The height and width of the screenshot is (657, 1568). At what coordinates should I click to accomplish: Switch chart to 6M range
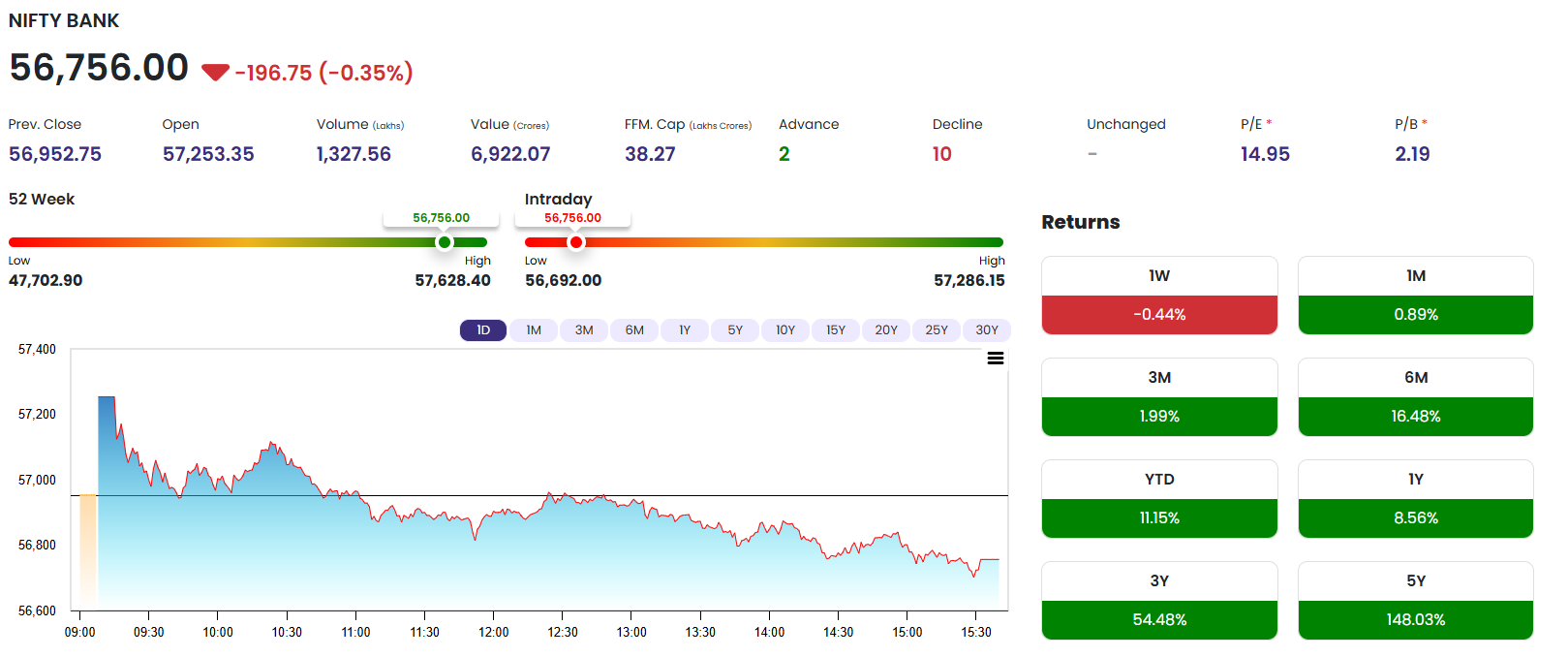(x=634, y=330)
